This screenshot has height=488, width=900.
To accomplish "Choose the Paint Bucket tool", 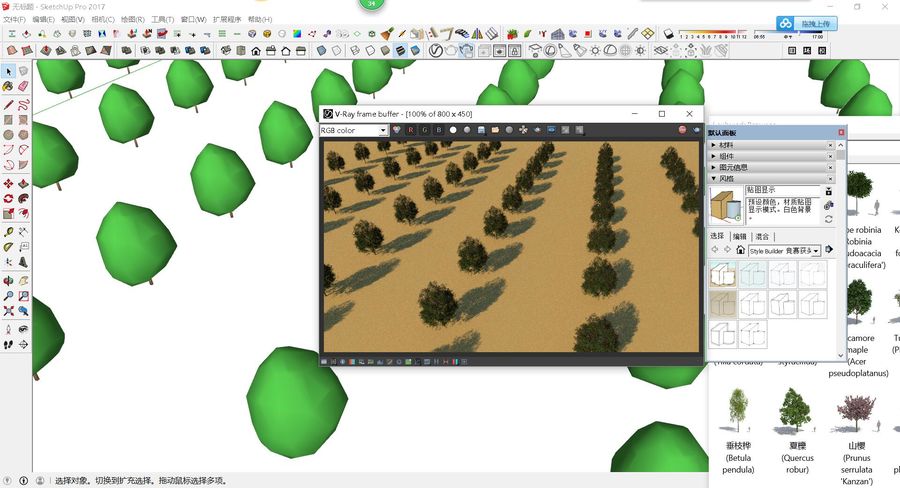I will click(x=8, y=86).
